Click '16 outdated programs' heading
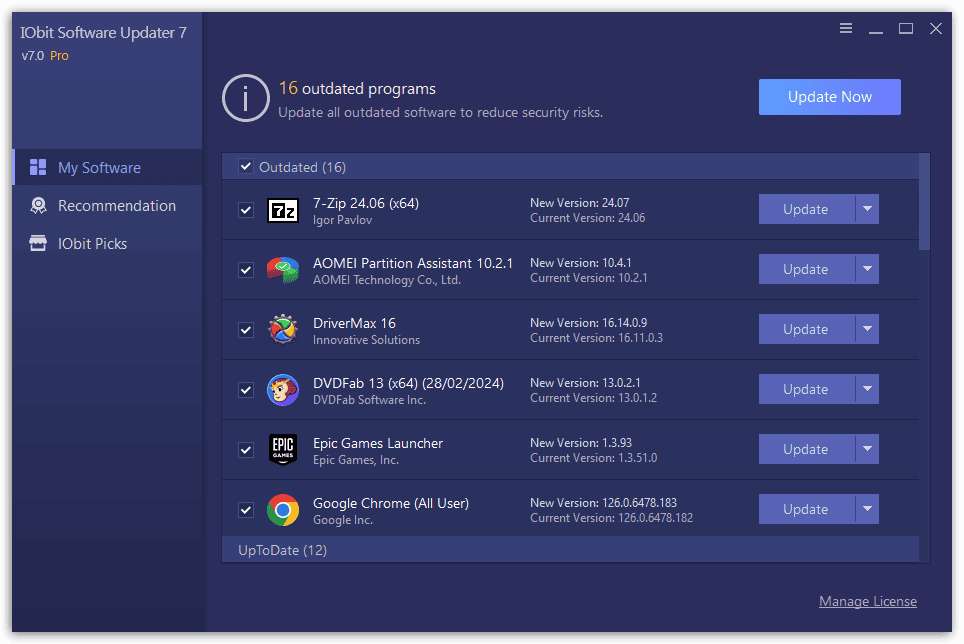Image resolution: width=964 pixels, height=644 pixels. coord(357,88)
